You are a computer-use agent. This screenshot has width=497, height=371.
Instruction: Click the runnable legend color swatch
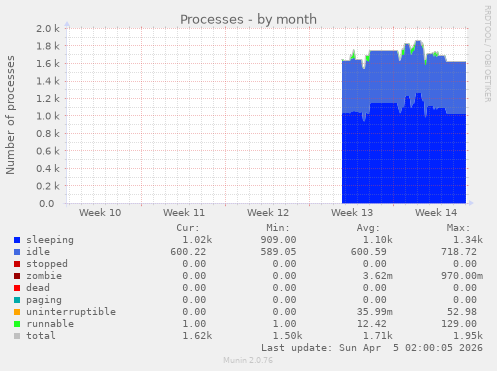(17, 324)
